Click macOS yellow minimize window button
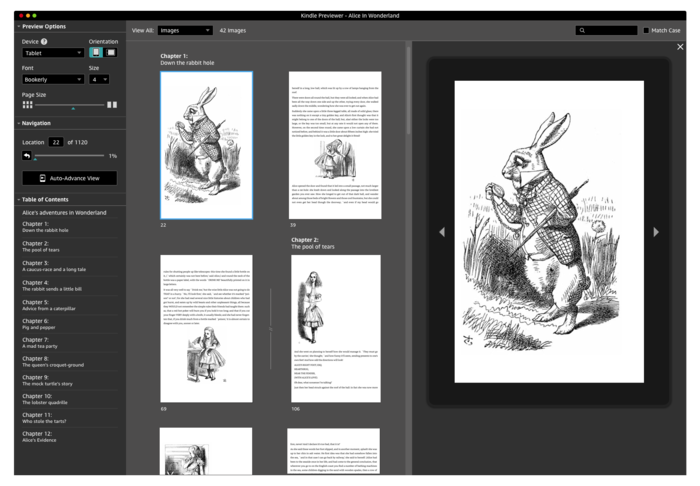700x486 pixels. 28,16
